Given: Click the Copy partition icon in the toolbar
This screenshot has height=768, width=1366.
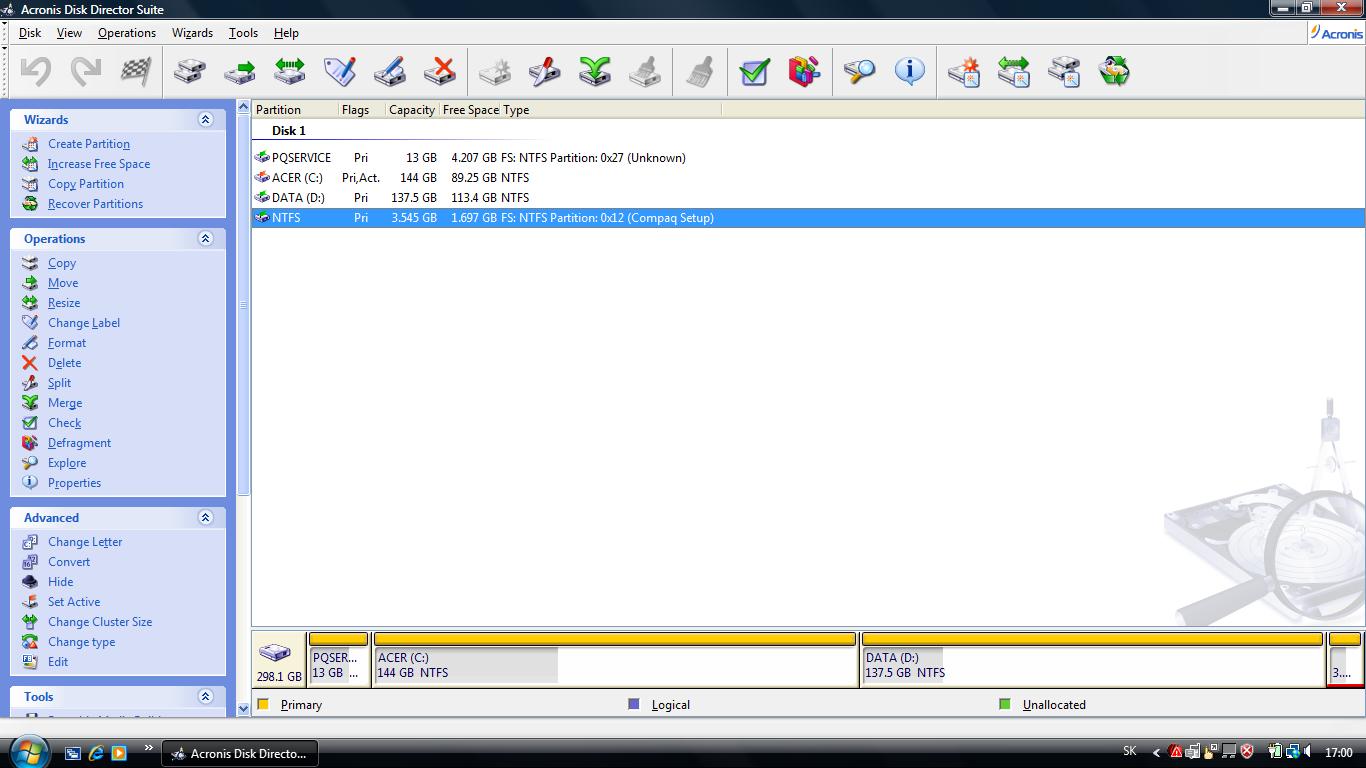Looking at the screenshot, I should coord(190,71).
